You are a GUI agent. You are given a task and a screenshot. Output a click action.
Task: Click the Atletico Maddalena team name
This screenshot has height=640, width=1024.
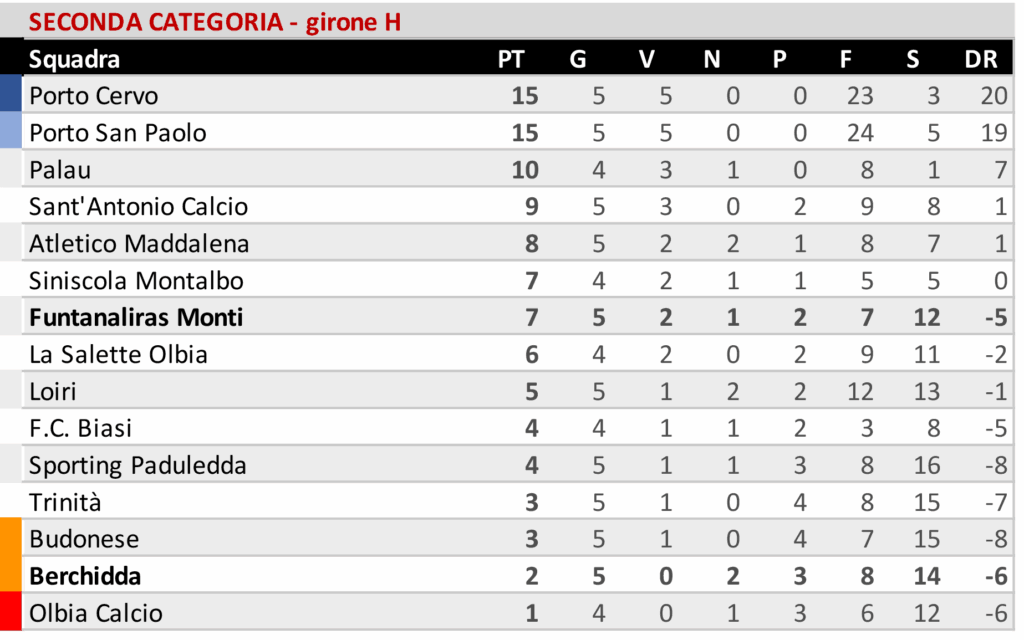click(x=139, y=244)
